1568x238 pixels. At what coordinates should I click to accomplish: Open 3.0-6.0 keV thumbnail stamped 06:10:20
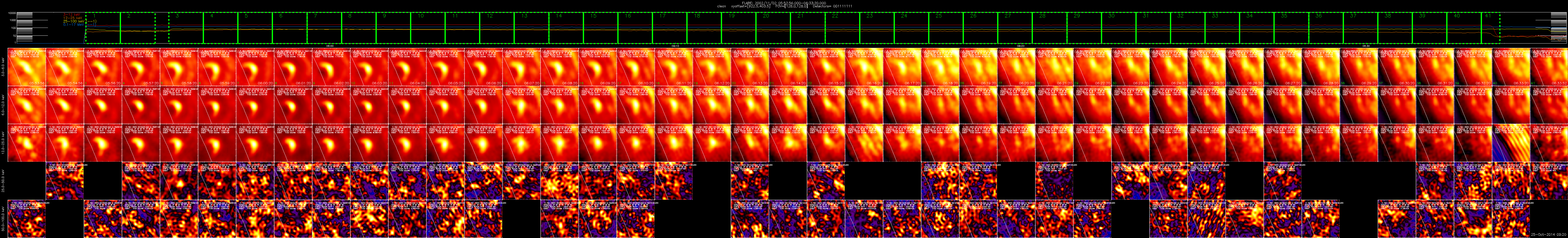pyautogui.click(x=636, y=67)
